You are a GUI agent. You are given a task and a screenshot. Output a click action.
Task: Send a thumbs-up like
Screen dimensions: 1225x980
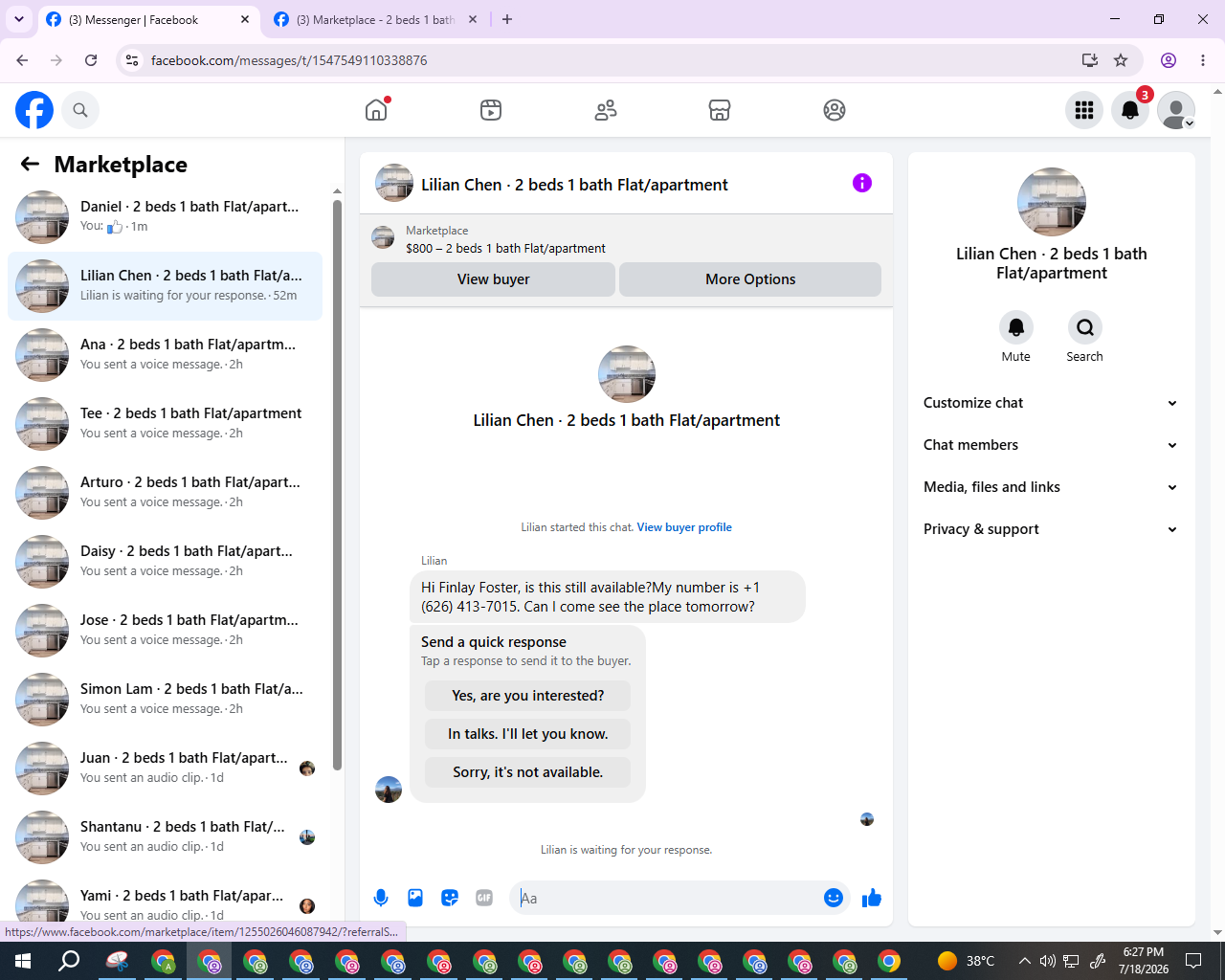(x=872, y=898)
